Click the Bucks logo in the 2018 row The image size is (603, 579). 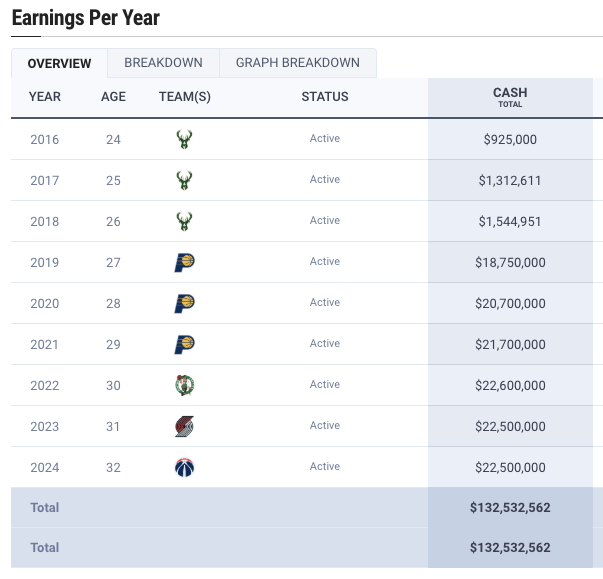point(184,222)
